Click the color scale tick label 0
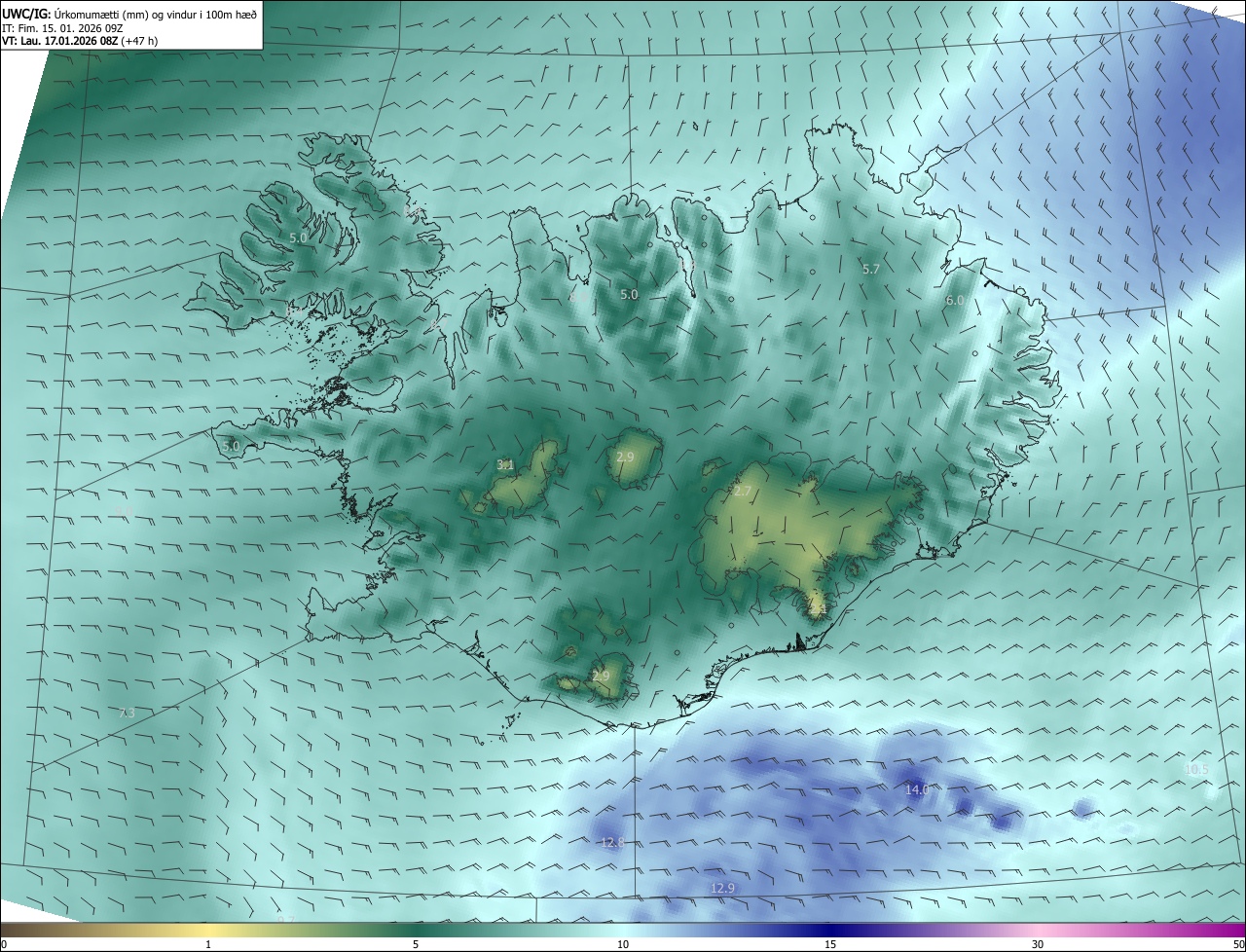Screen dimensions: 1246x952 pos(4,944)
